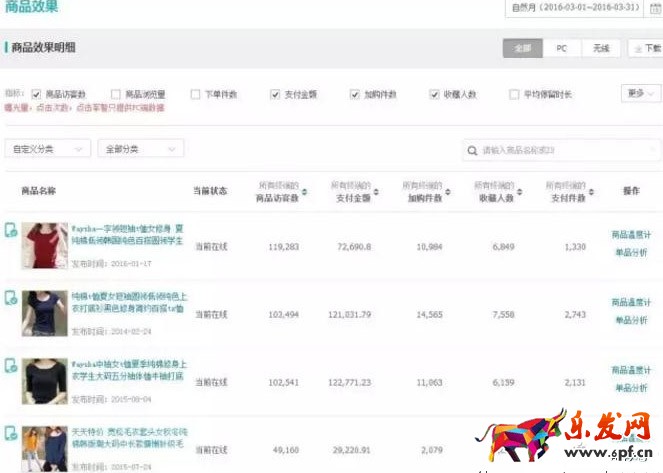Click the mobile icon beside the red top product
This screenshot has width=663, height=473.
tap(10, 231)
